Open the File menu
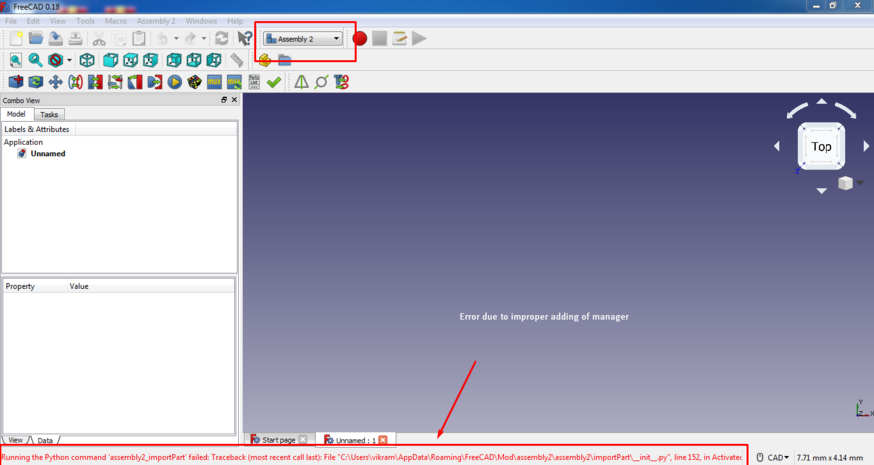The width and height of the screenshot is (874, 465). pos(11,21)
